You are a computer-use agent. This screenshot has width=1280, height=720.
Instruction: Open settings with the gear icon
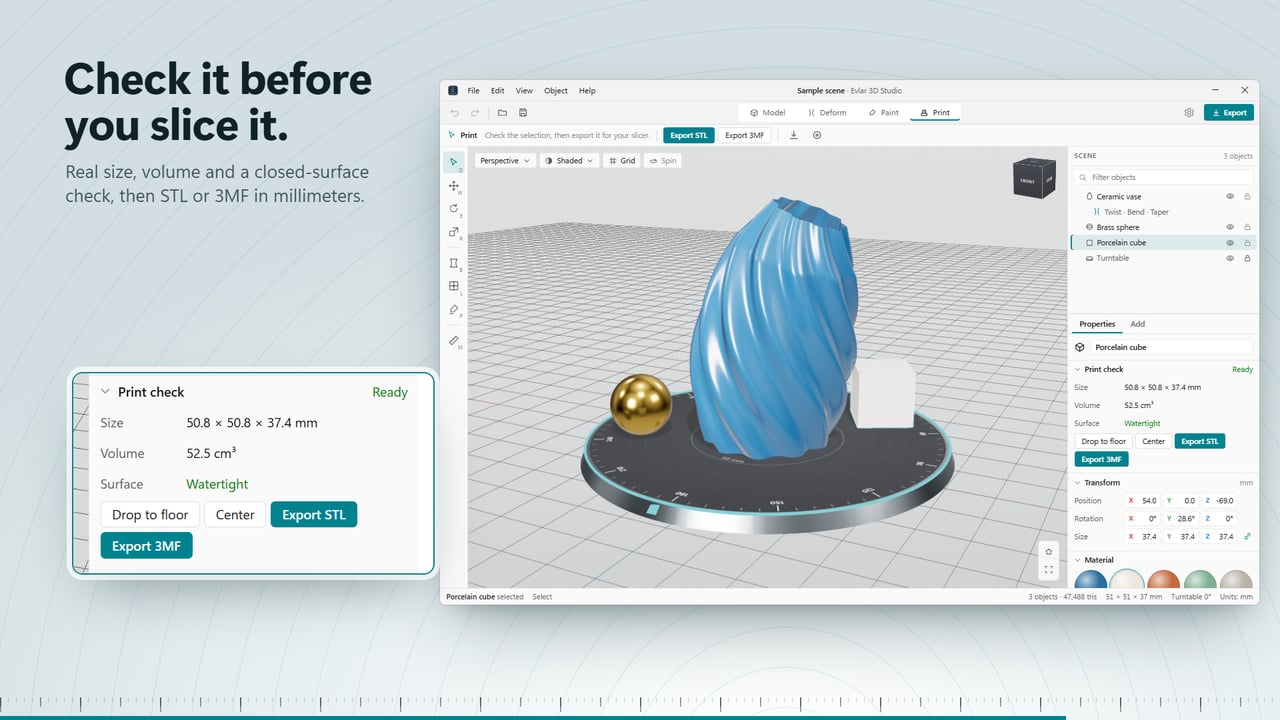1189,113
